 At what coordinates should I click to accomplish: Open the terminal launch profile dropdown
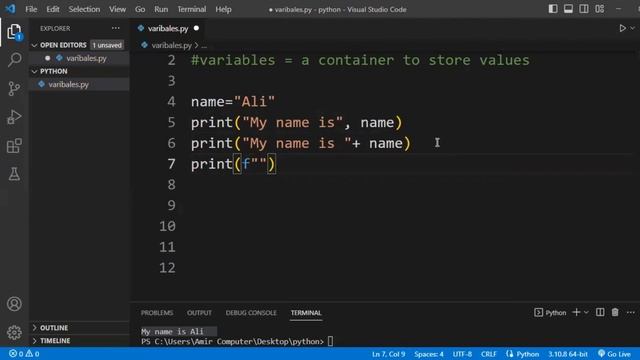[x=586, y=312]
